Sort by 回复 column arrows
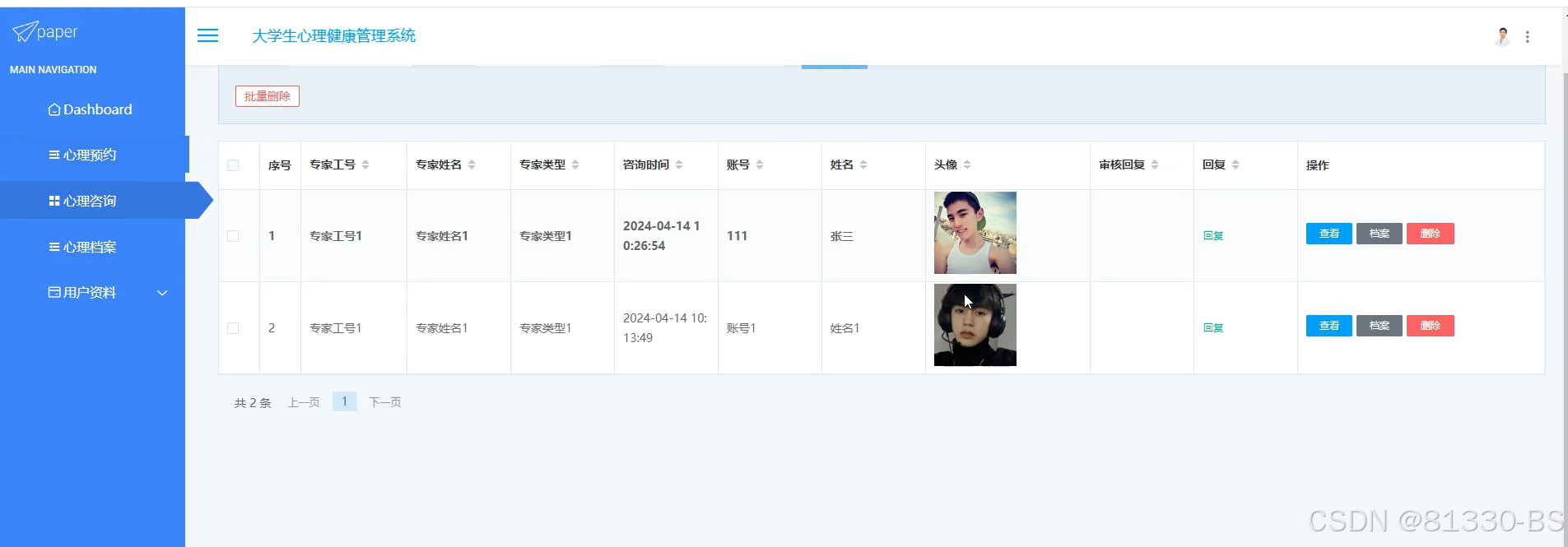 point(1235,165)
